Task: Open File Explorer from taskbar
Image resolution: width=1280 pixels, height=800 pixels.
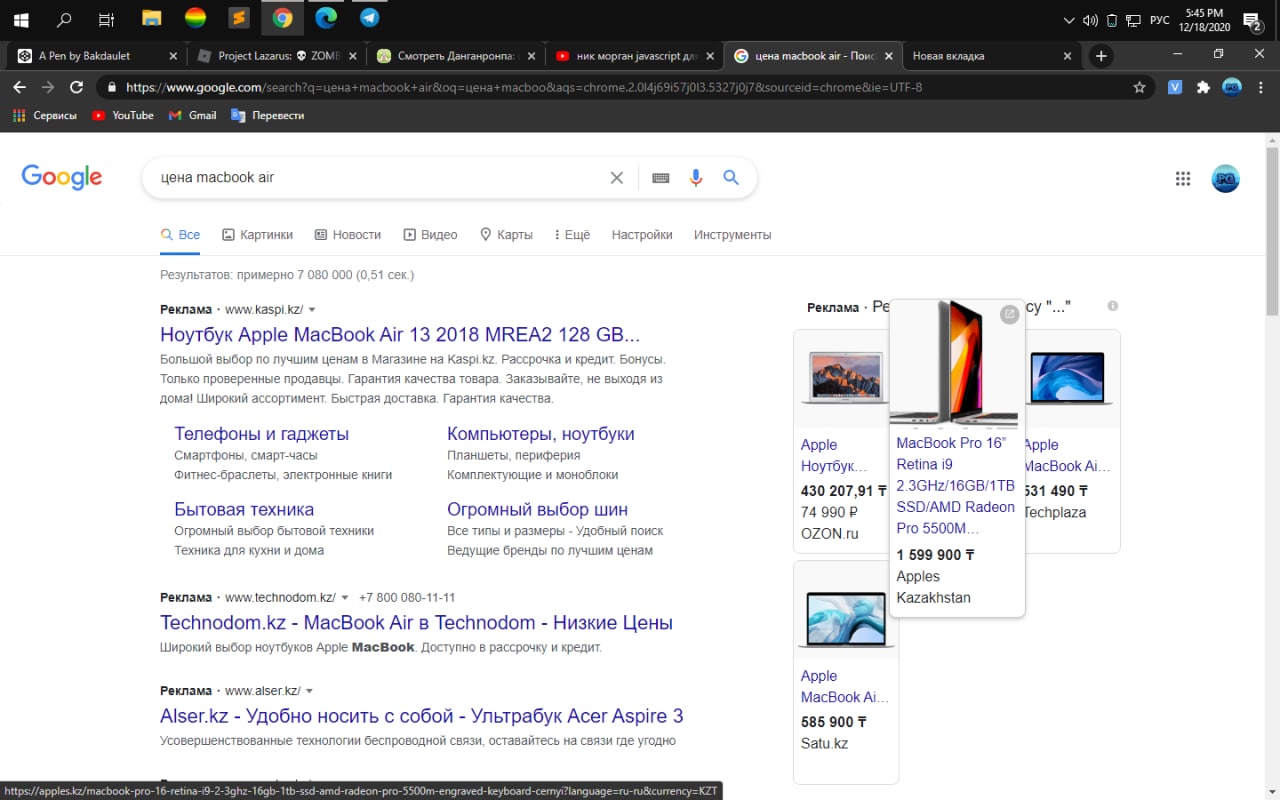Action: tap(151, 18)
